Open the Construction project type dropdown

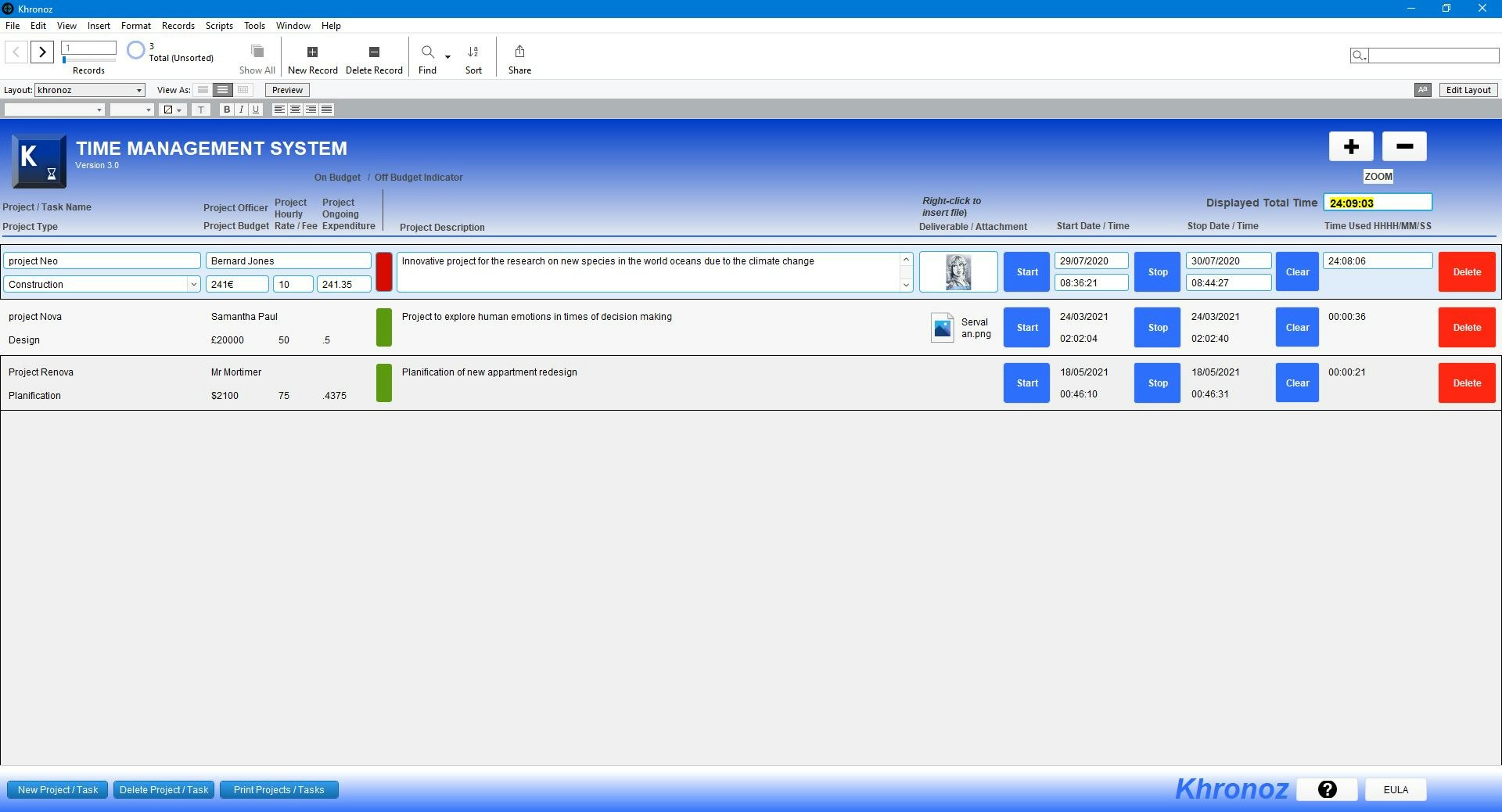pyautogui.click(x=193, y=284)
